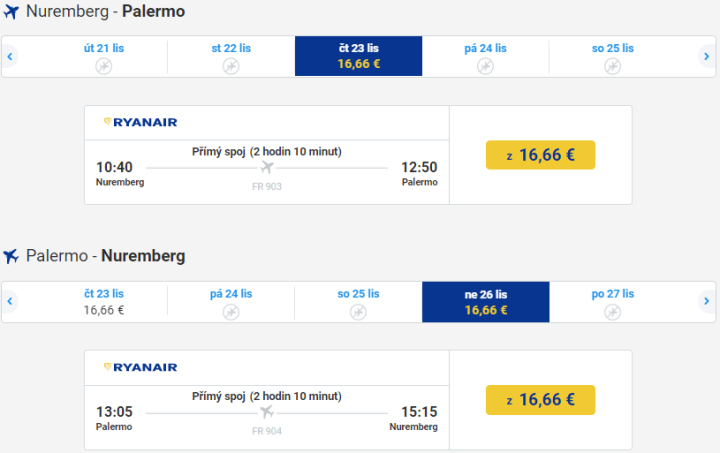Select the ne 26 lis return date tab
Image resolution: width=720 pixels, height=453 pixels.
[485, 301]
